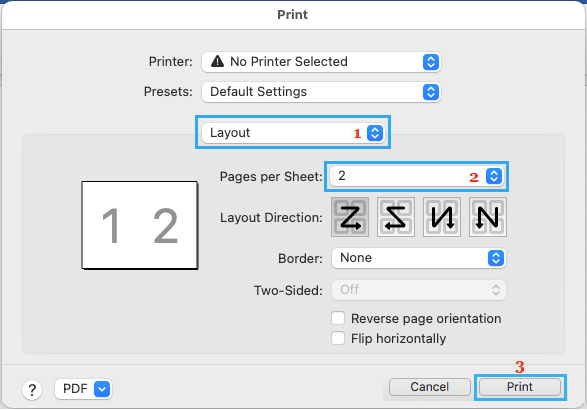This screenshot has width=587, height=410.
Task: Open the PDF options dropdown
Action: point(83,389)
